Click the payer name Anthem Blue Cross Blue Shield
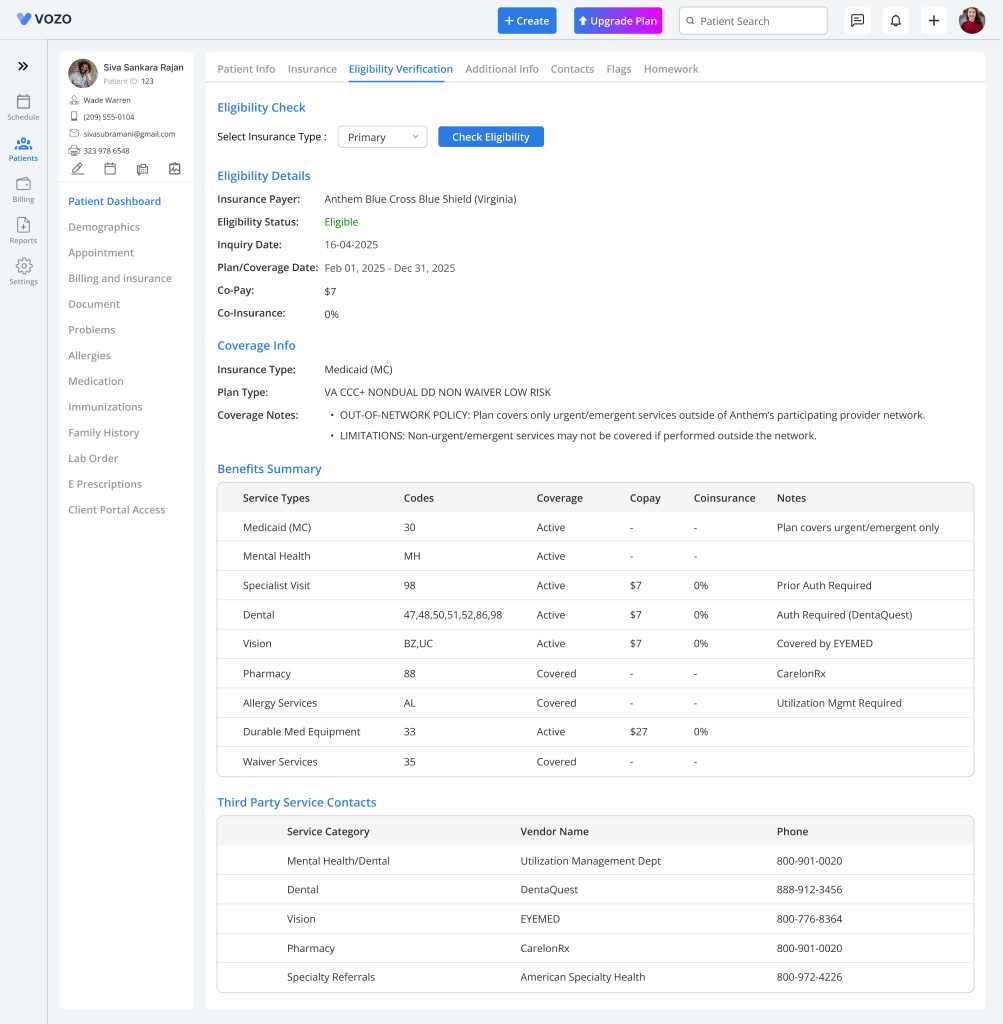Screen dimensions: 1003x1024 421,199
